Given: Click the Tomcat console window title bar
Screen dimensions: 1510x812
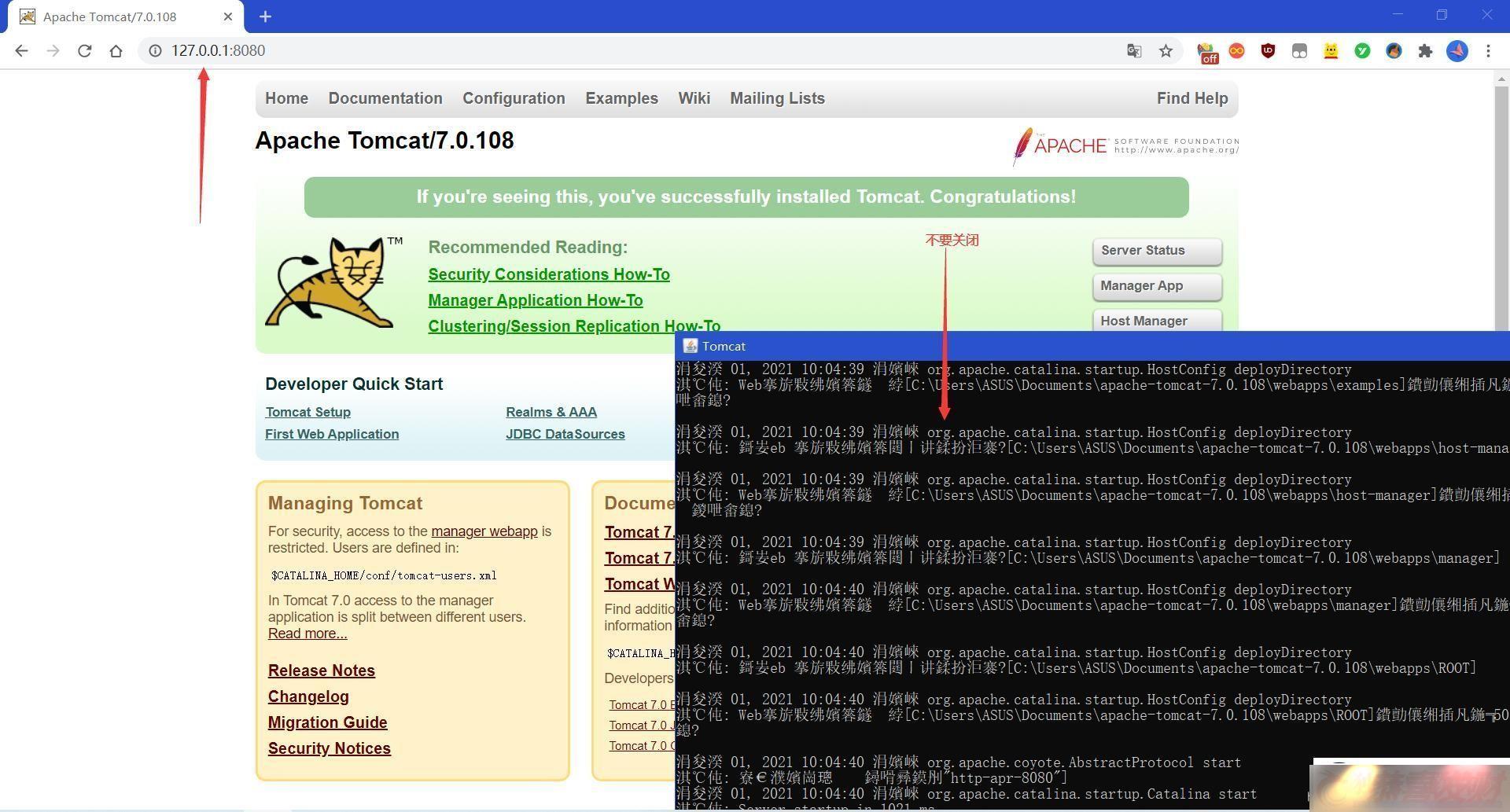Looking at the screenshot, I should (1092, 346).
